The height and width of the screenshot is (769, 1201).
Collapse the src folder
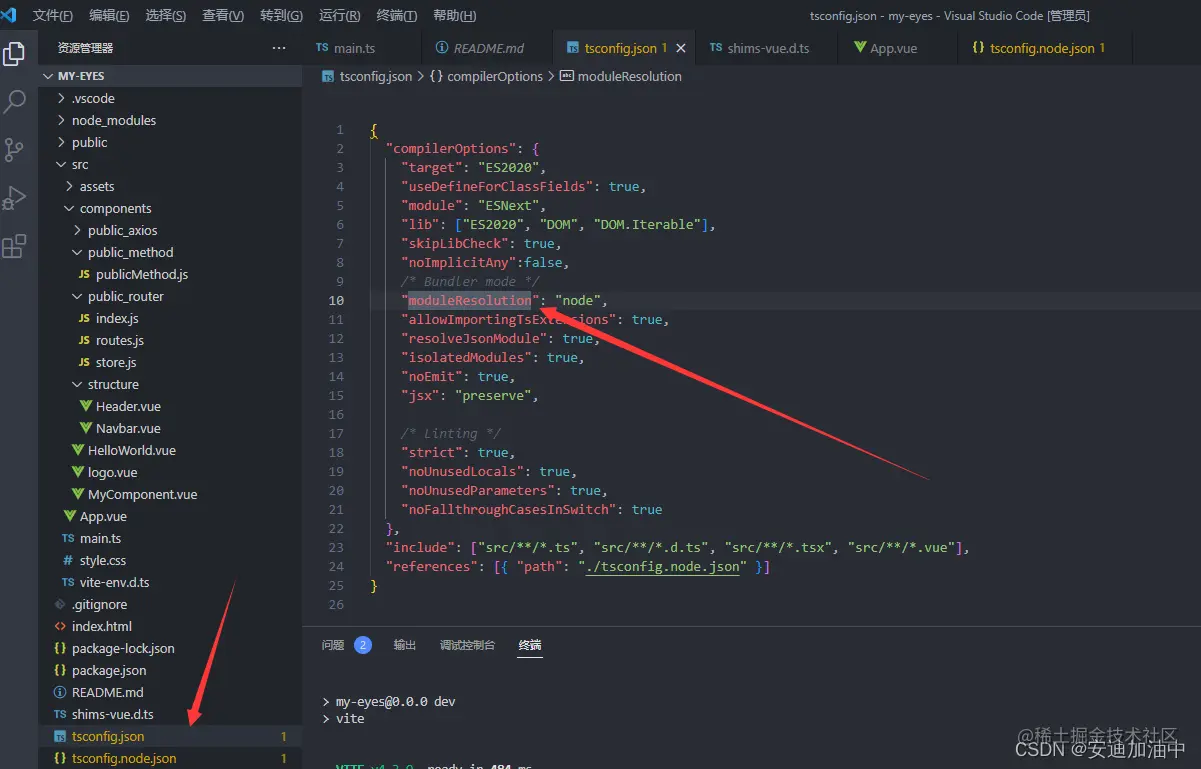pyautogui.click(x=170, y=164)
